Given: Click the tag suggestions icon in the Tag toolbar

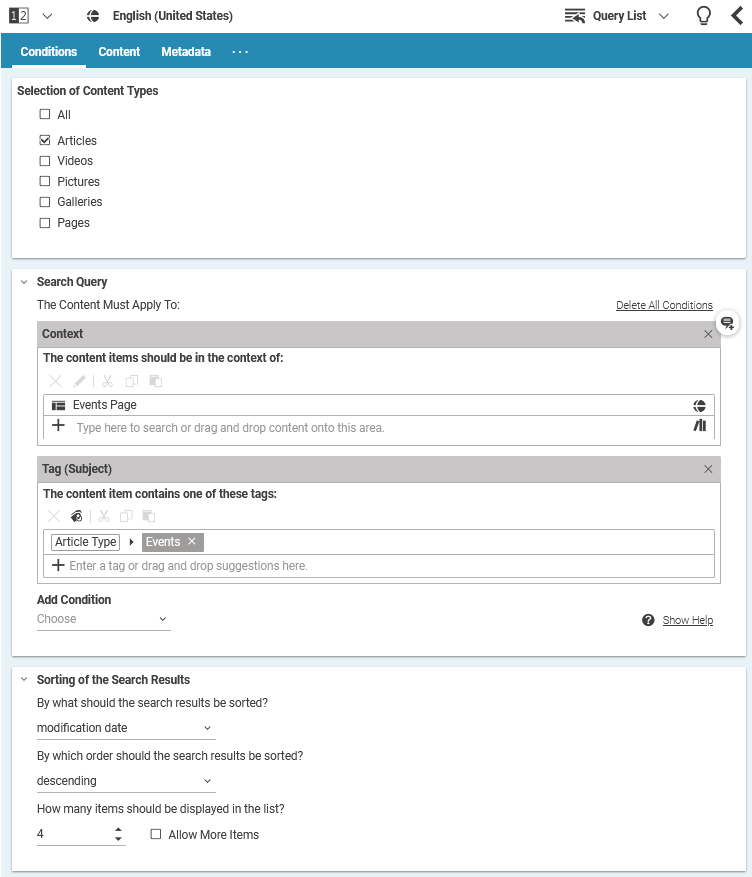Looking at the screenshot, I should [x=77, y=515].
